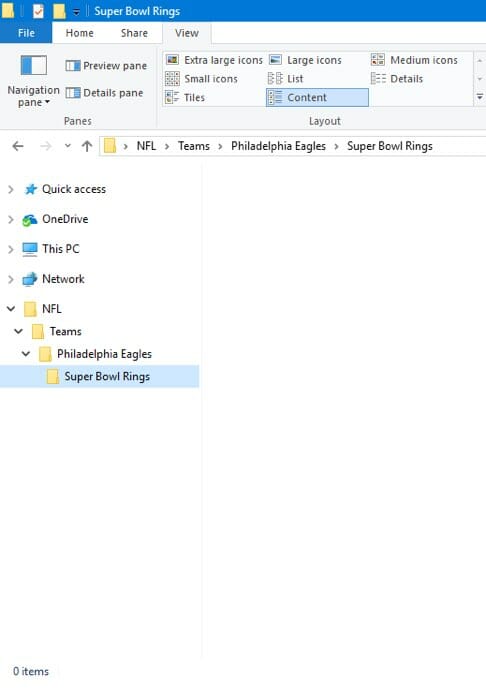
Task: Expand Quick access in navigation tree
Action: click(11, 190)
